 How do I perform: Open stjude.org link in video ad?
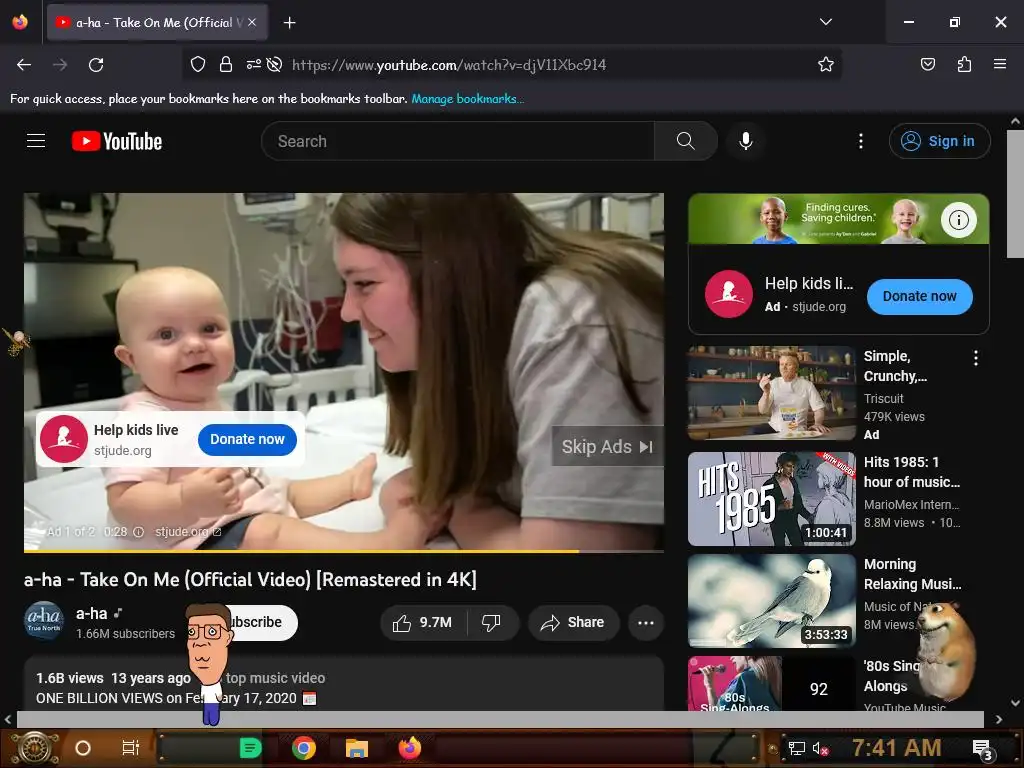(188, 532)
